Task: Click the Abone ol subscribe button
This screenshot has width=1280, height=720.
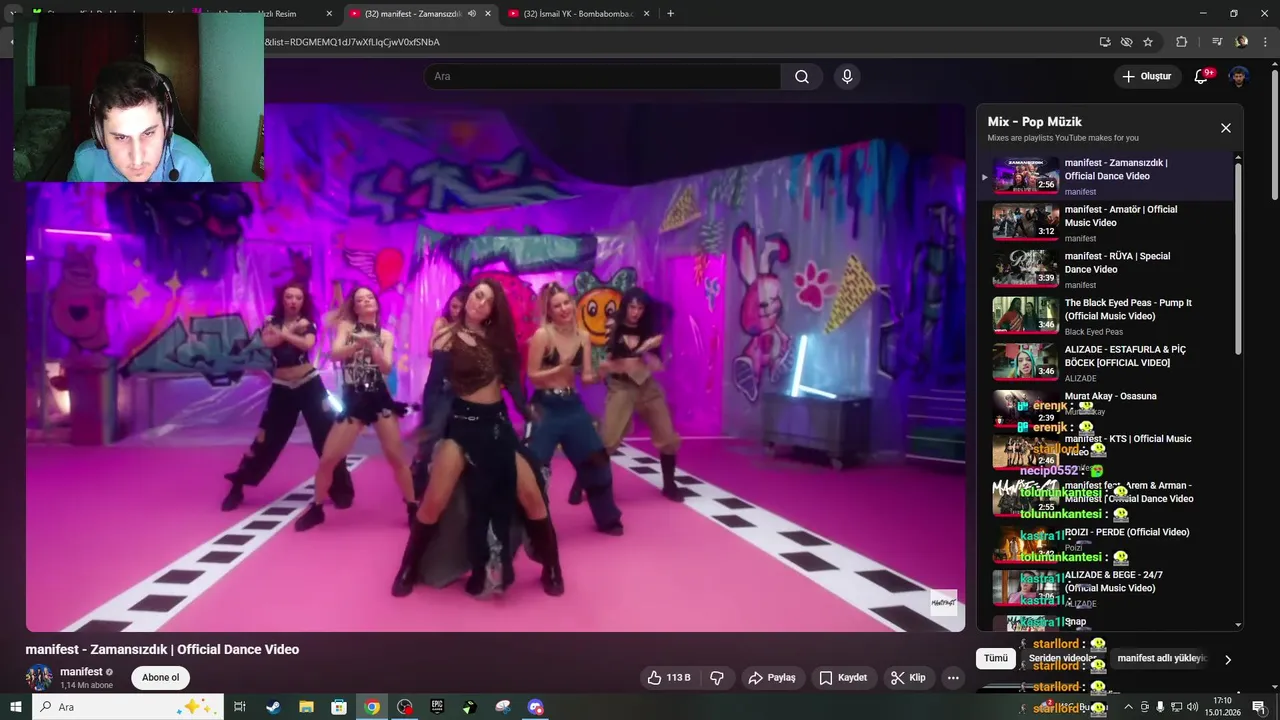Action: (x=160, y=677)
